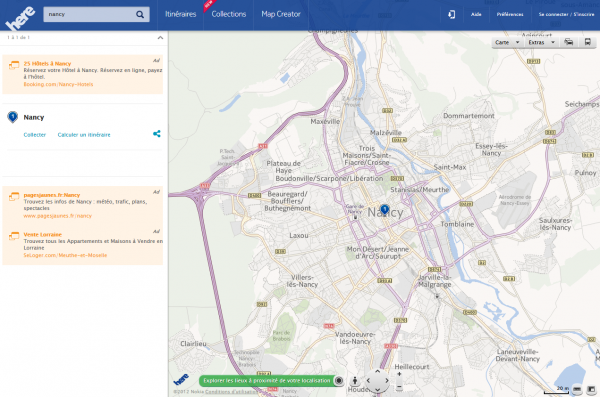600x397 pixels.
Task: Click Calculer un itinéraire link
Action: [x=84, y=135]
